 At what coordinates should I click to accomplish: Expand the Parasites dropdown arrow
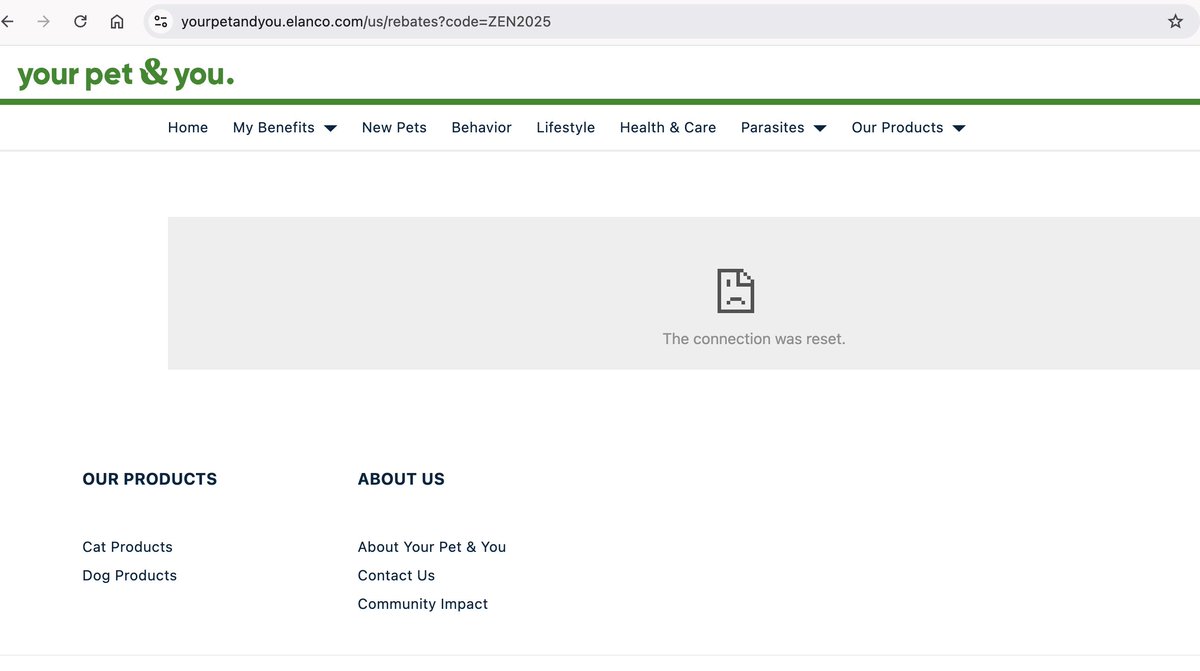820,128
